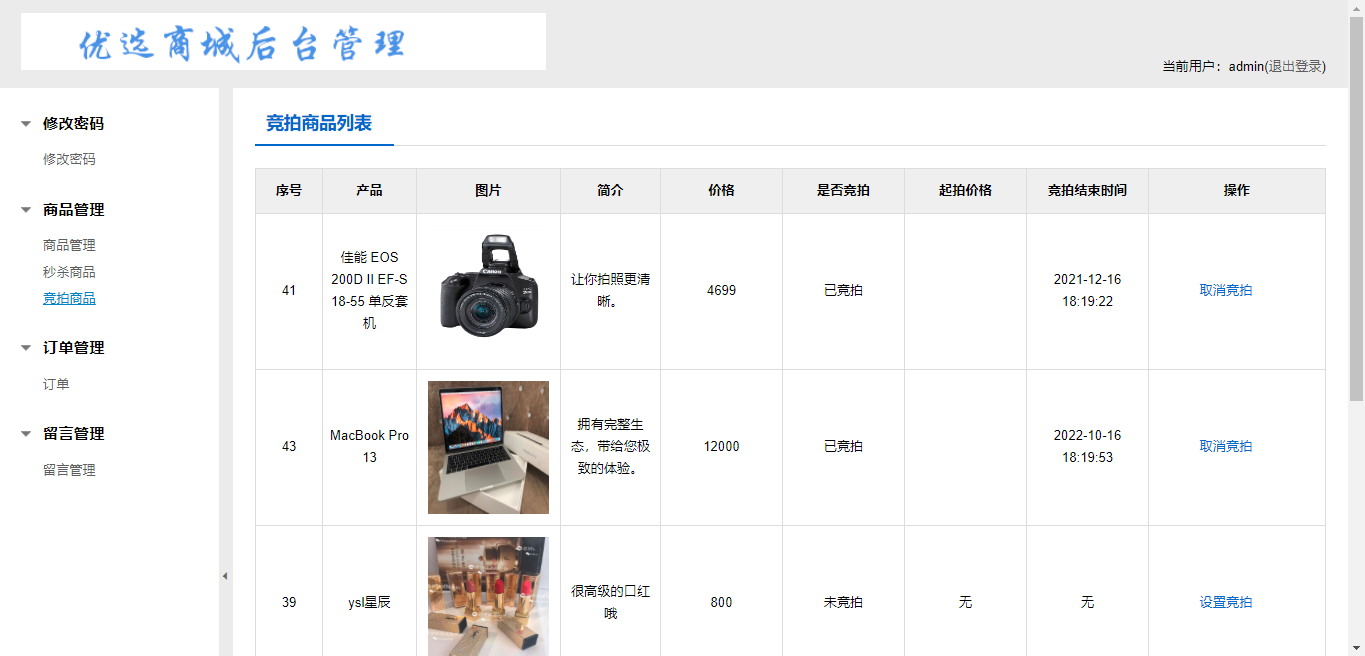Click the 修改密码 section heading
Screen dimensions: 1365x656
pyautogui.click(x=73, y=124)
